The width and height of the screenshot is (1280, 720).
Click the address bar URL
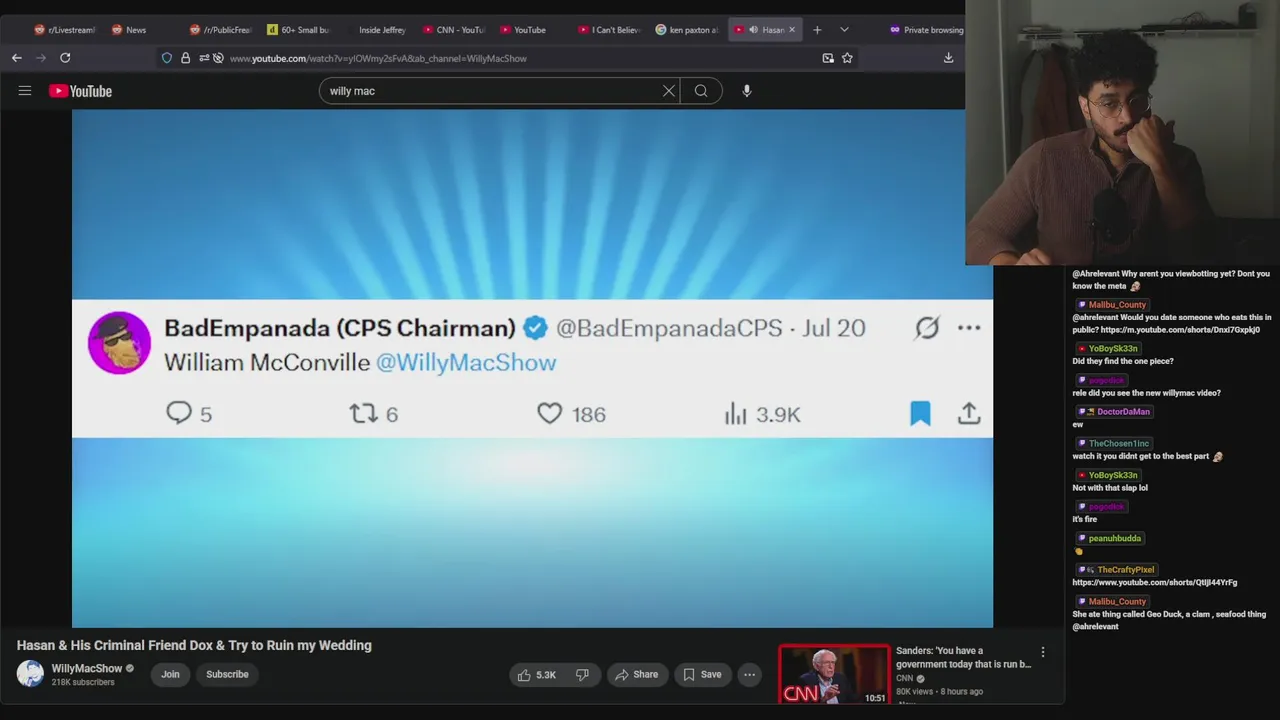[x=378, y=58]
